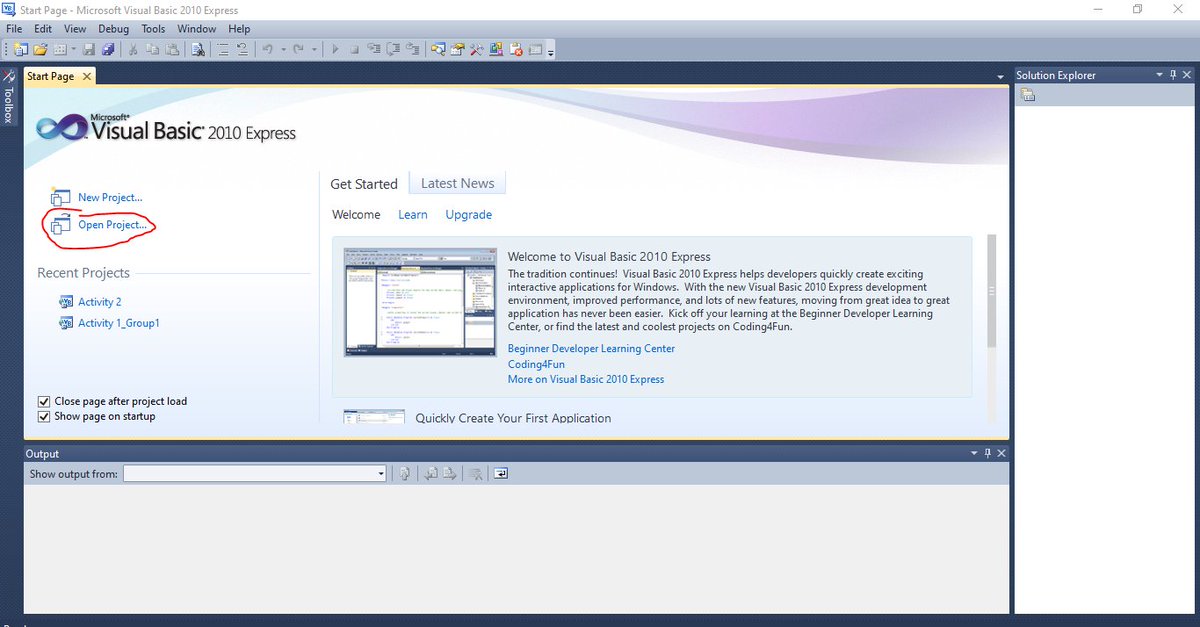Open recent project Activity 2
The height and width of the screenshot is (627, 1200).
100,302
